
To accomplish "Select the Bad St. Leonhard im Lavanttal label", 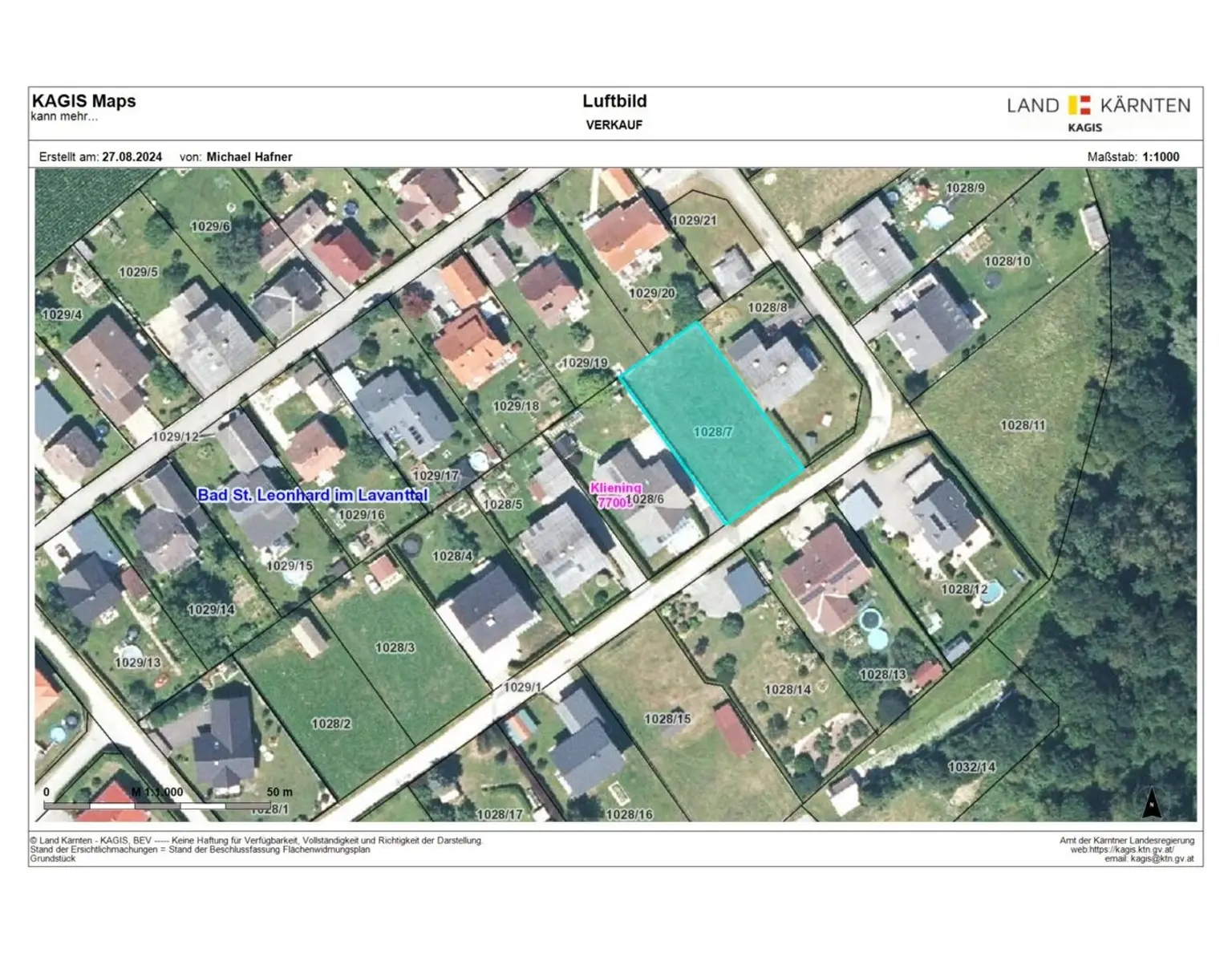I will click(x=313, y=495).
